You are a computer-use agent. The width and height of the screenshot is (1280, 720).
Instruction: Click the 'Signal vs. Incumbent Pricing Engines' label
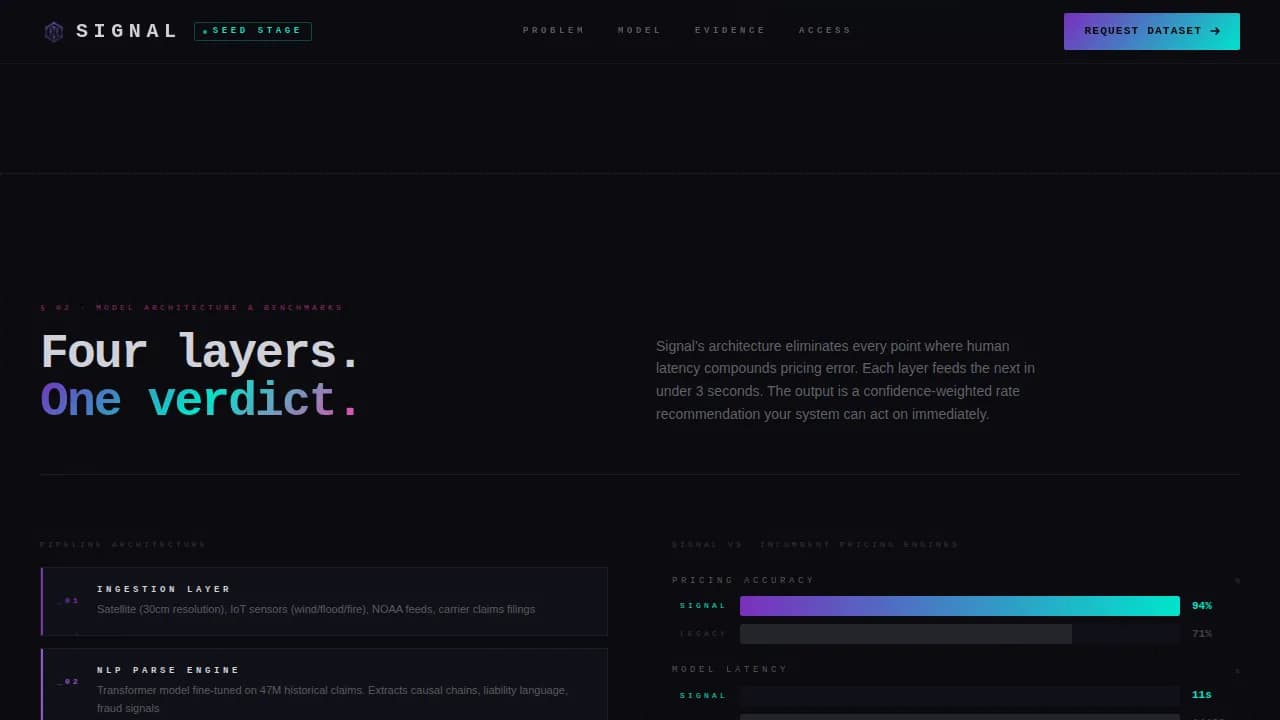pyautogui.click(x=815, y=545)
